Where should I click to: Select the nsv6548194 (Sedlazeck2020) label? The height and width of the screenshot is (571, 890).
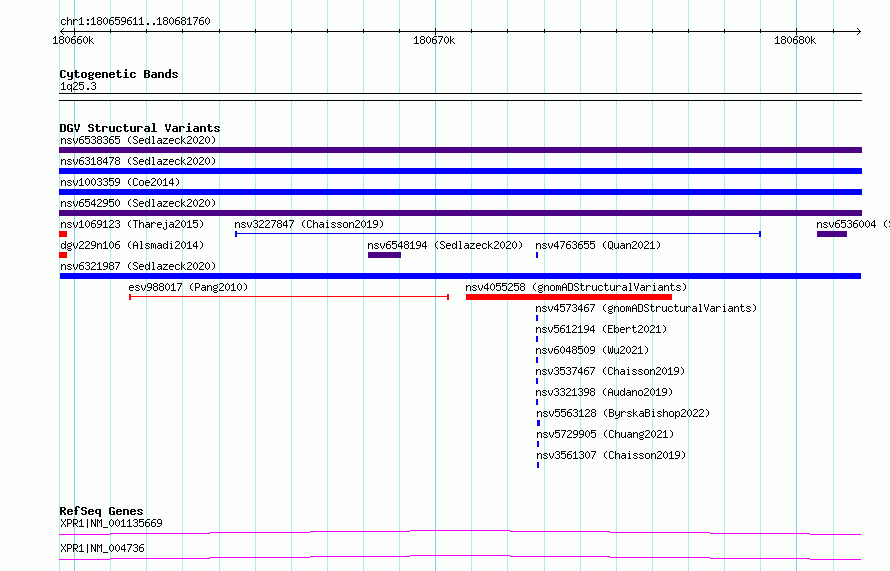(x=445, y=245)
